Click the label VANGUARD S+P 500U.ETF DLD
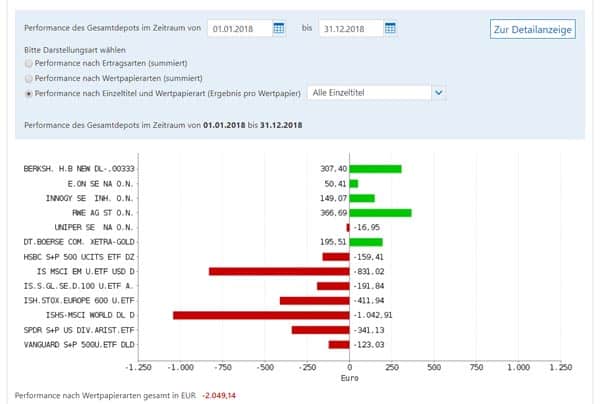This screenshot has height=404, width=600. pos(79,345)
